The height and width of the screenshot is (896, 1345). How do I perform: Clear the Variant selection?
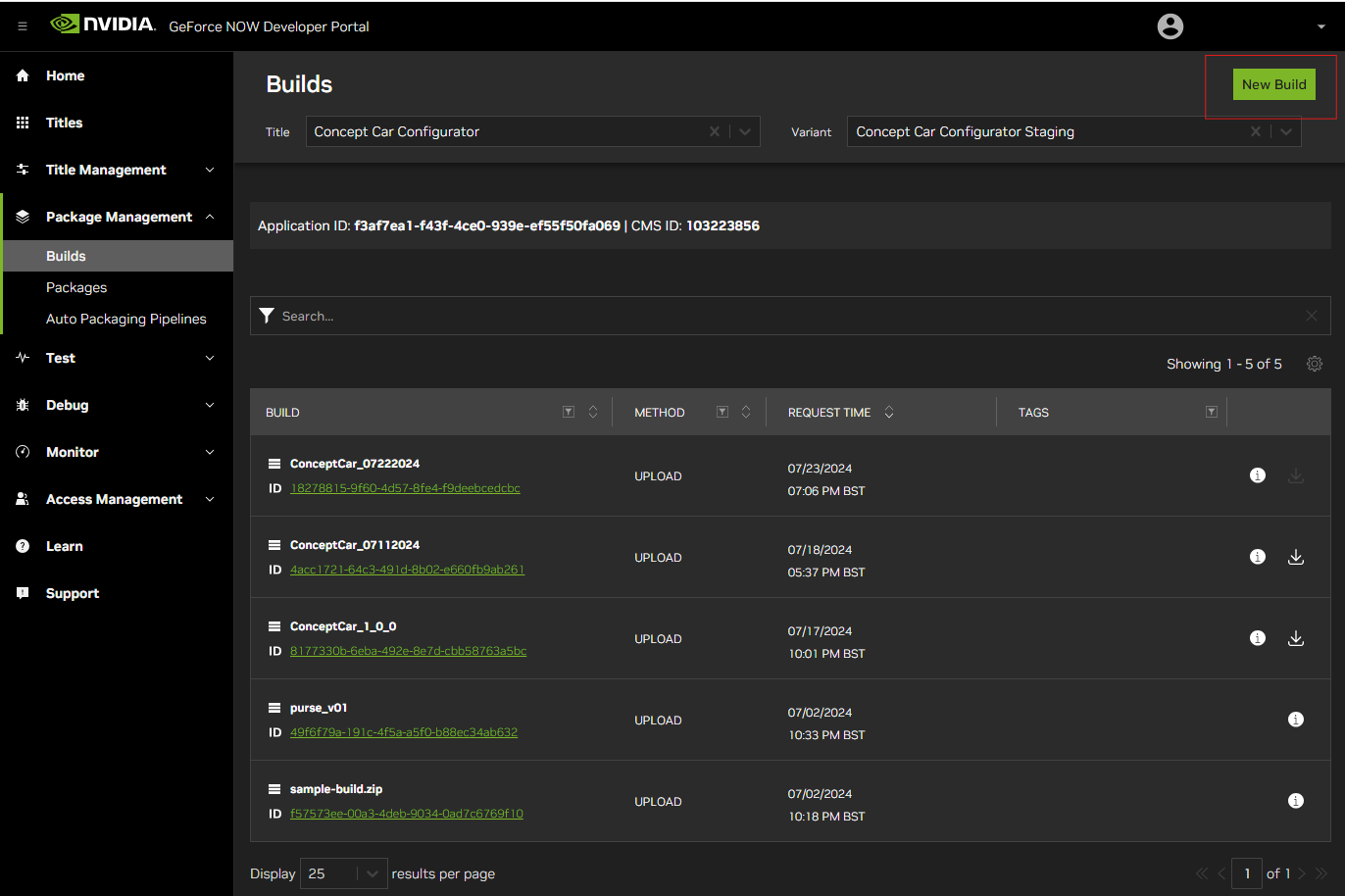1256,131
